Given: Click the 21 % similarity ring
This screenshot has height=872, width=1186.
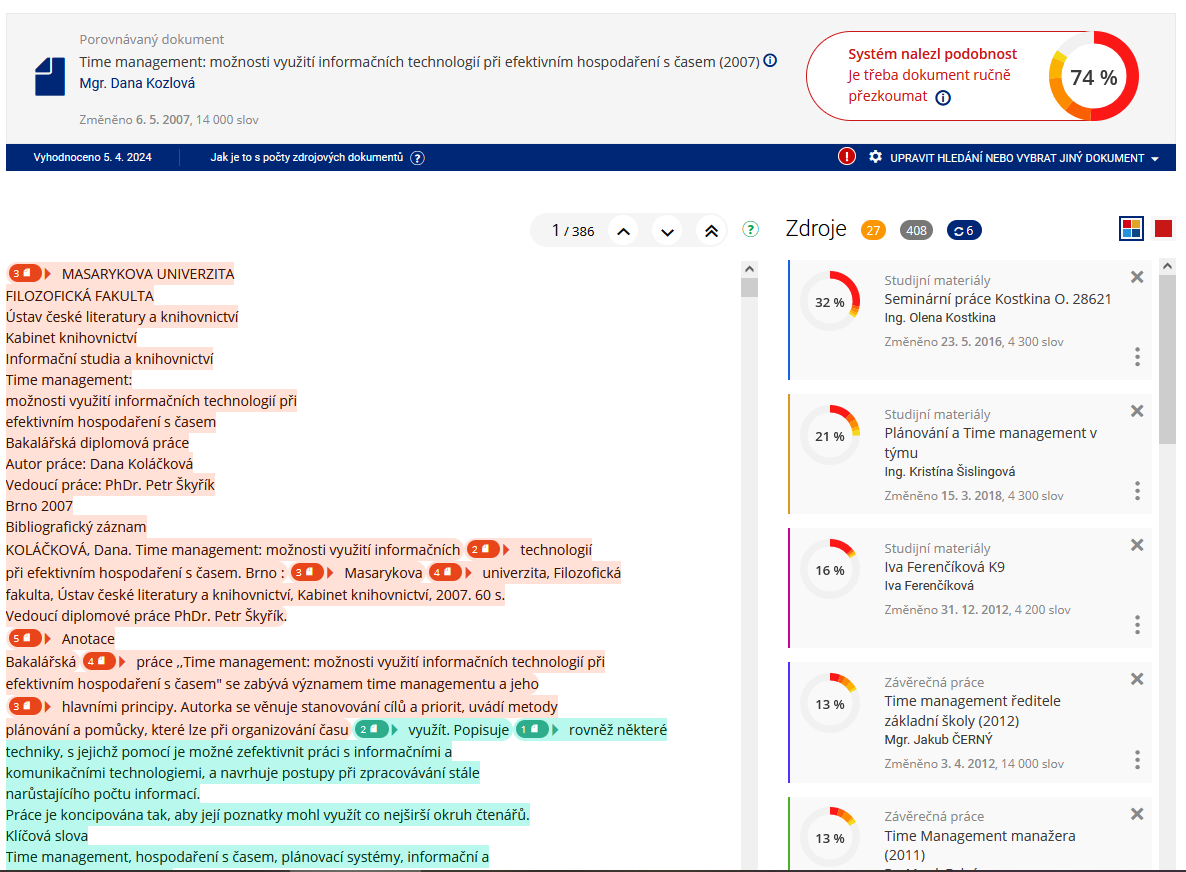Looking at the screenshot, I should 830,436.
